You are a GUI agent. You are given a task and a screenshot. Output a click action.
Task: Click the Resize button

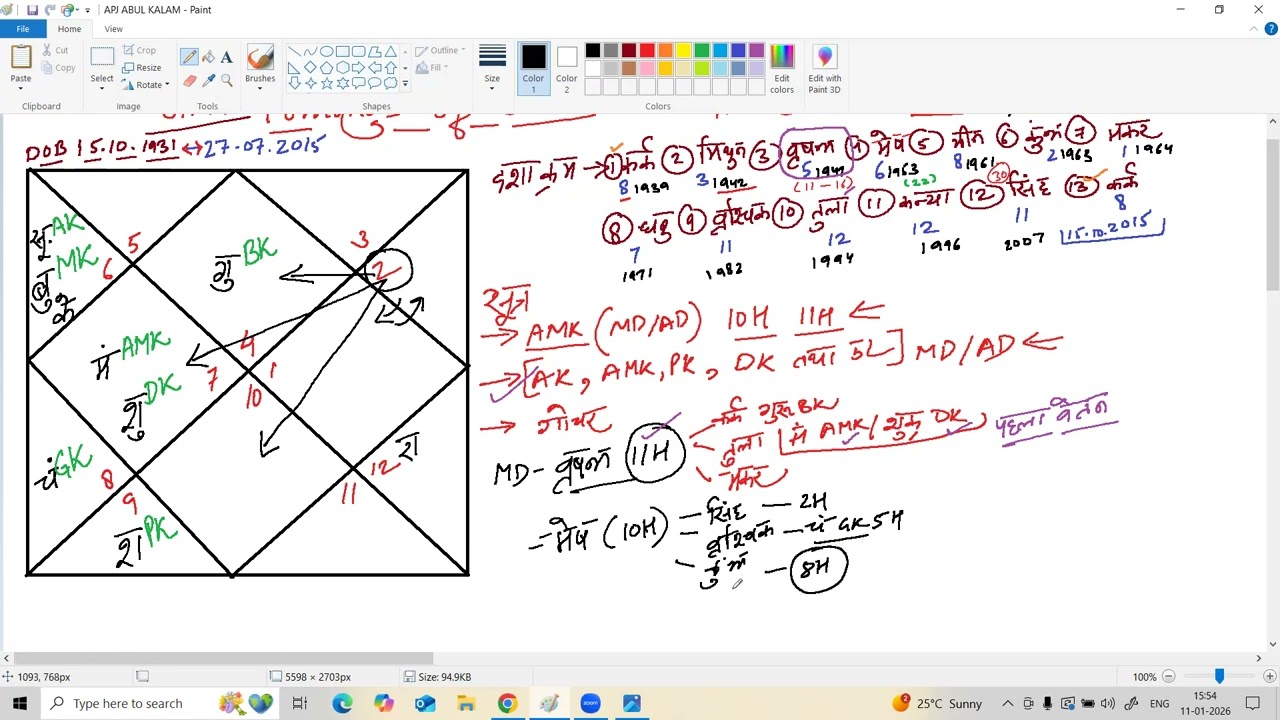[x=142, y=67]
